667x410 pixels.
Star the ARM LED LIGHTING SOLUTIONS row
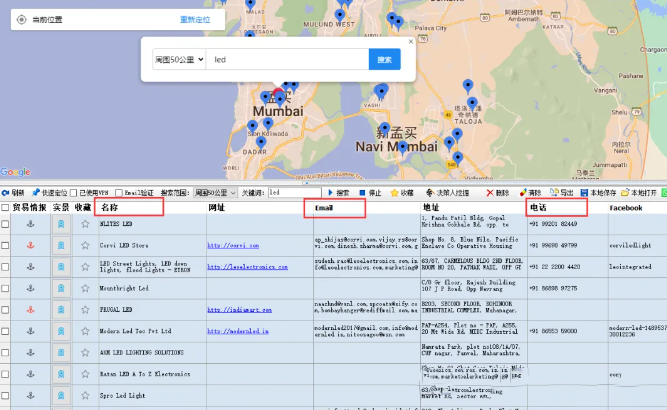coord(86,353)
